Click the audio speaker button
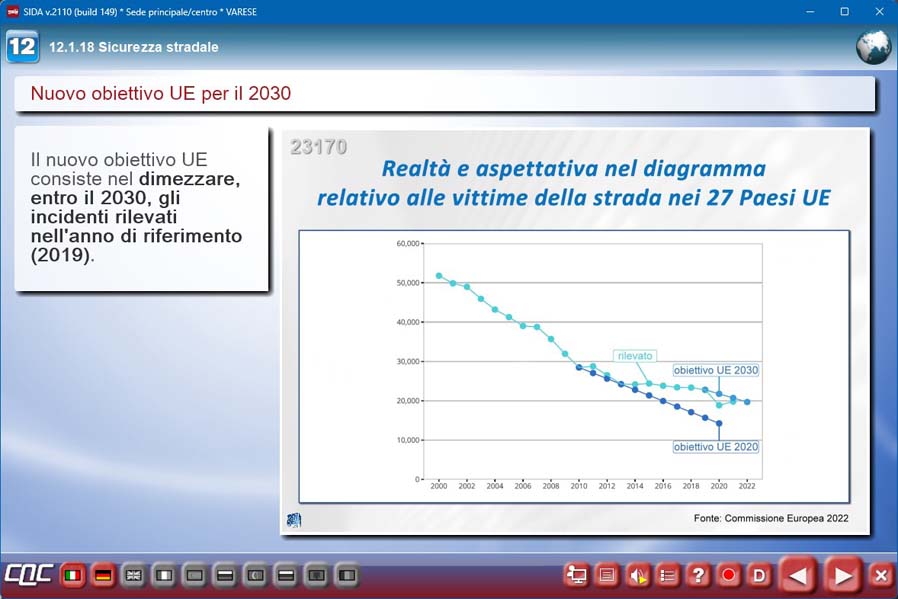 click(637, 576)
